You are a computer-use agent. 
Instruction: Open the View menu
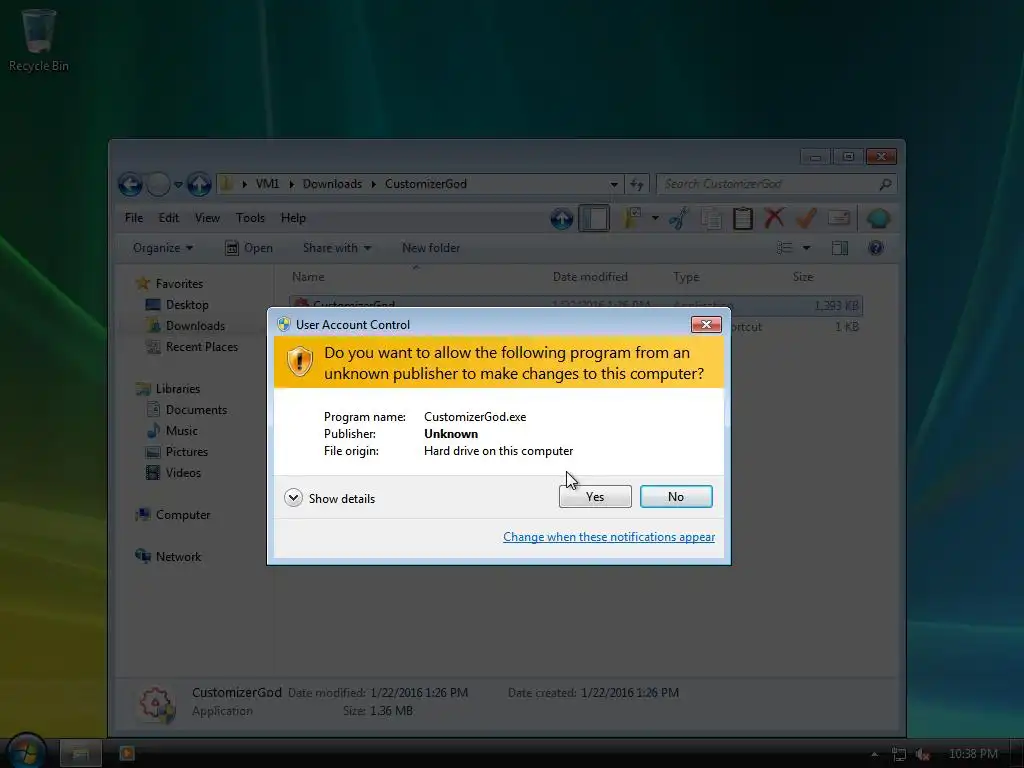click(x=207, y=218)
